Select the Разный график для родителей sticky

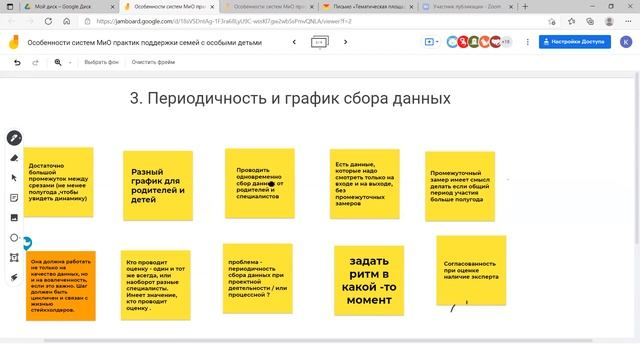158,186
